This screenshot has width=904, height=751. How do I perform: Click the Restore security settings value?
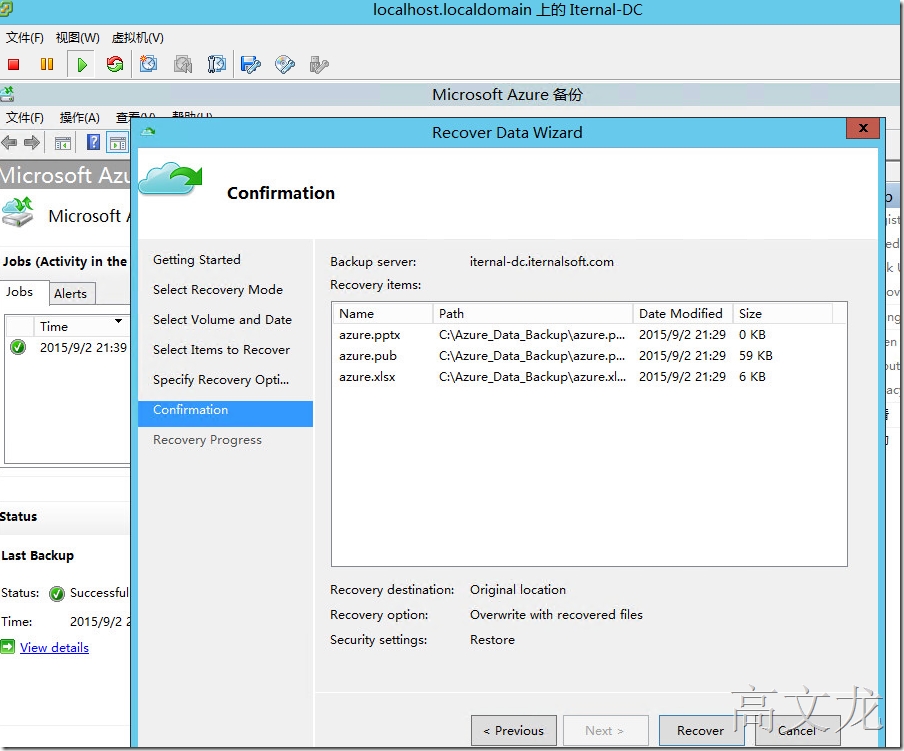tap(492, 640)
